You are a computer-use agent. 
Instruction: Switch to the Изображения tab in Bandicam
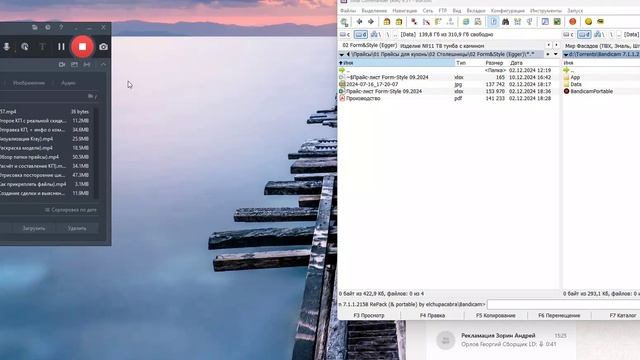pos(29,83)
